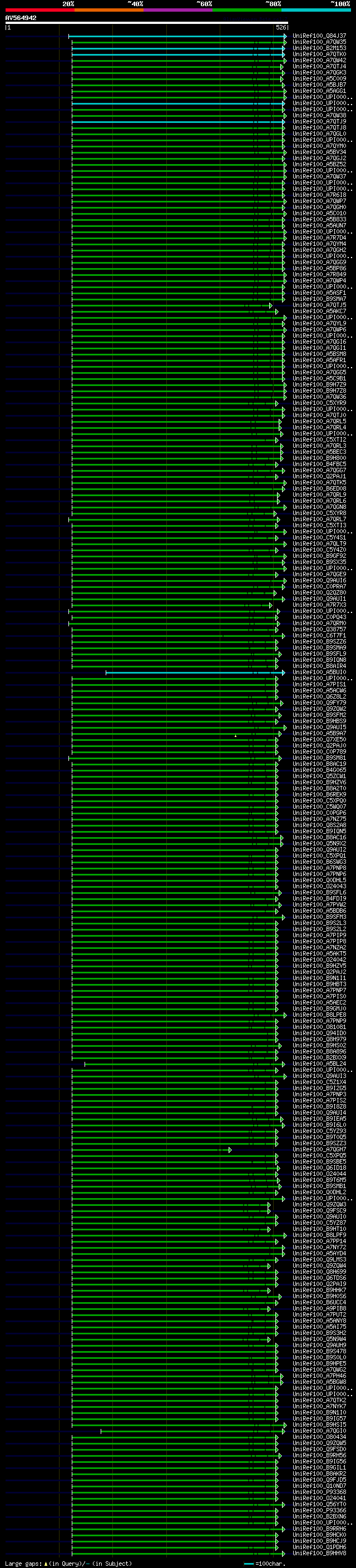
Task: Click the cyan alignment bar of A5BUI0
Action: click(x=195, y=672)
